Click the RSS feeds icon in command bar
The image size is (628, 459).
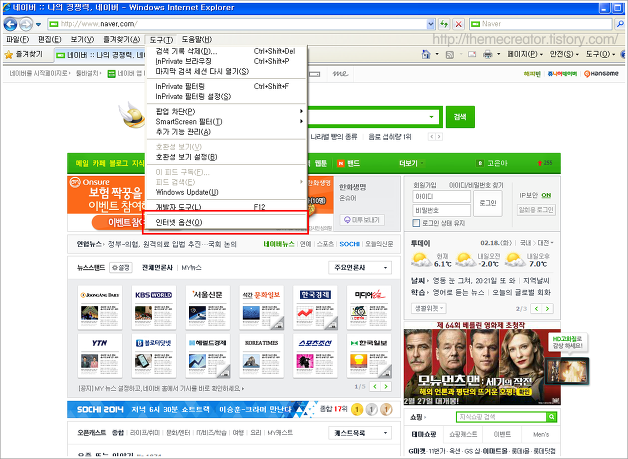coord(450,54)
